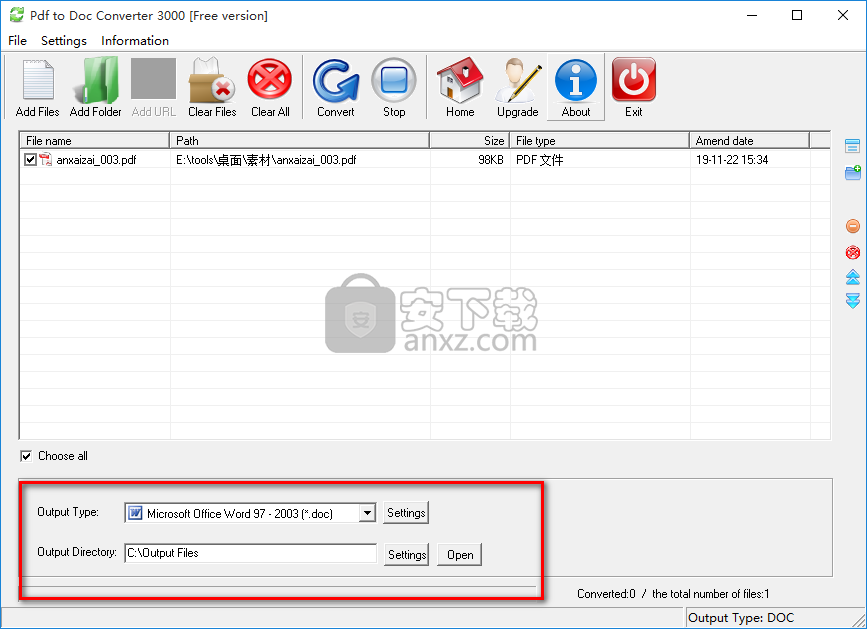Toggle the Choose all checkbox

pyautogui.click(x=26, y=456)
